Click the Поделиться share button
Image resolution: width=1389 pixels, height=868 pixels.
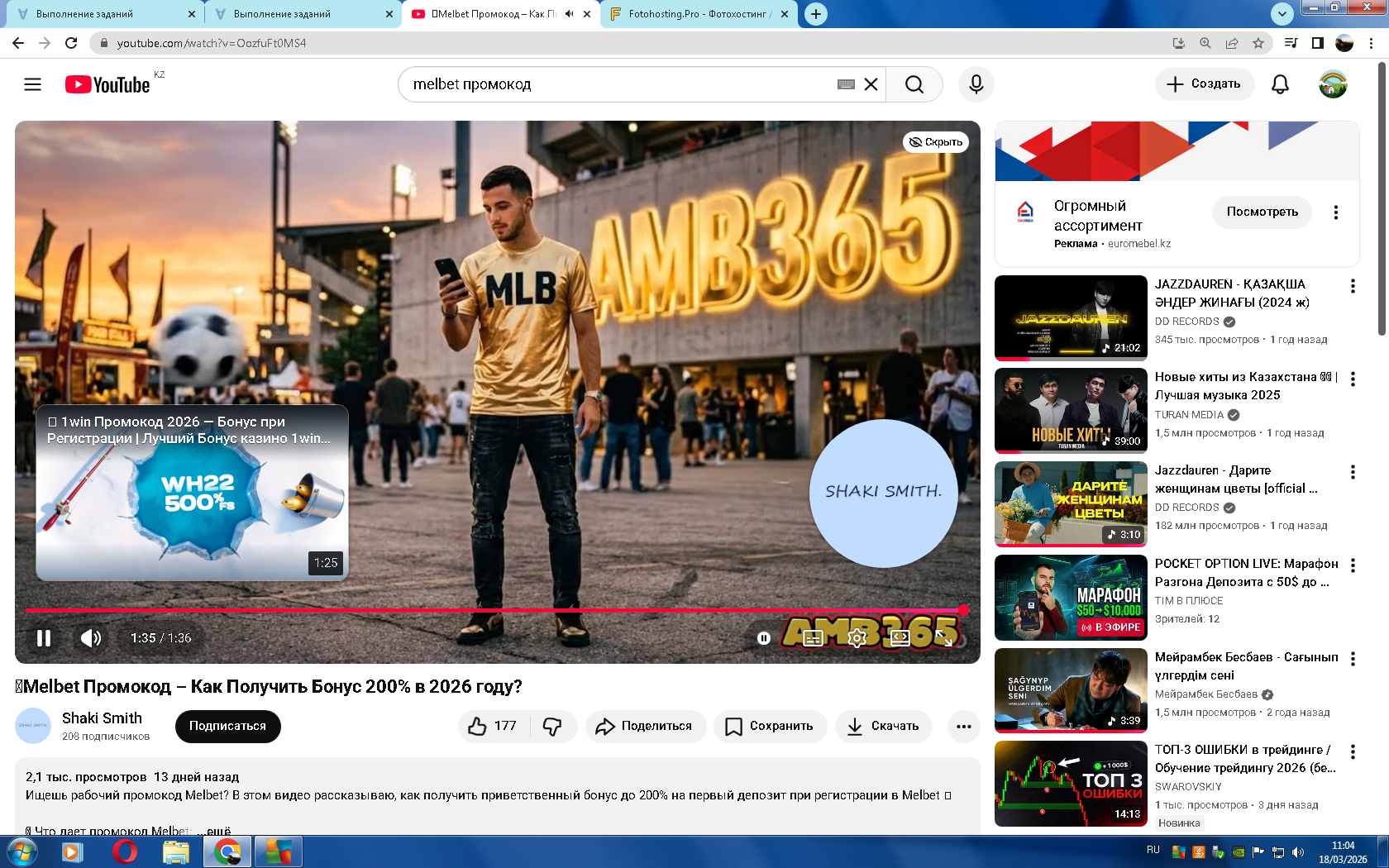[646, 726]
